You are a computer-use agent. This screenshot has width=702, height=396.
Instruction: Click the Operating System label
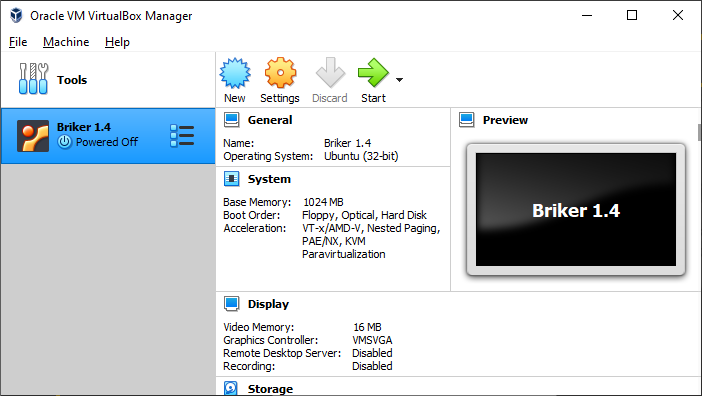tap(268, 156)
